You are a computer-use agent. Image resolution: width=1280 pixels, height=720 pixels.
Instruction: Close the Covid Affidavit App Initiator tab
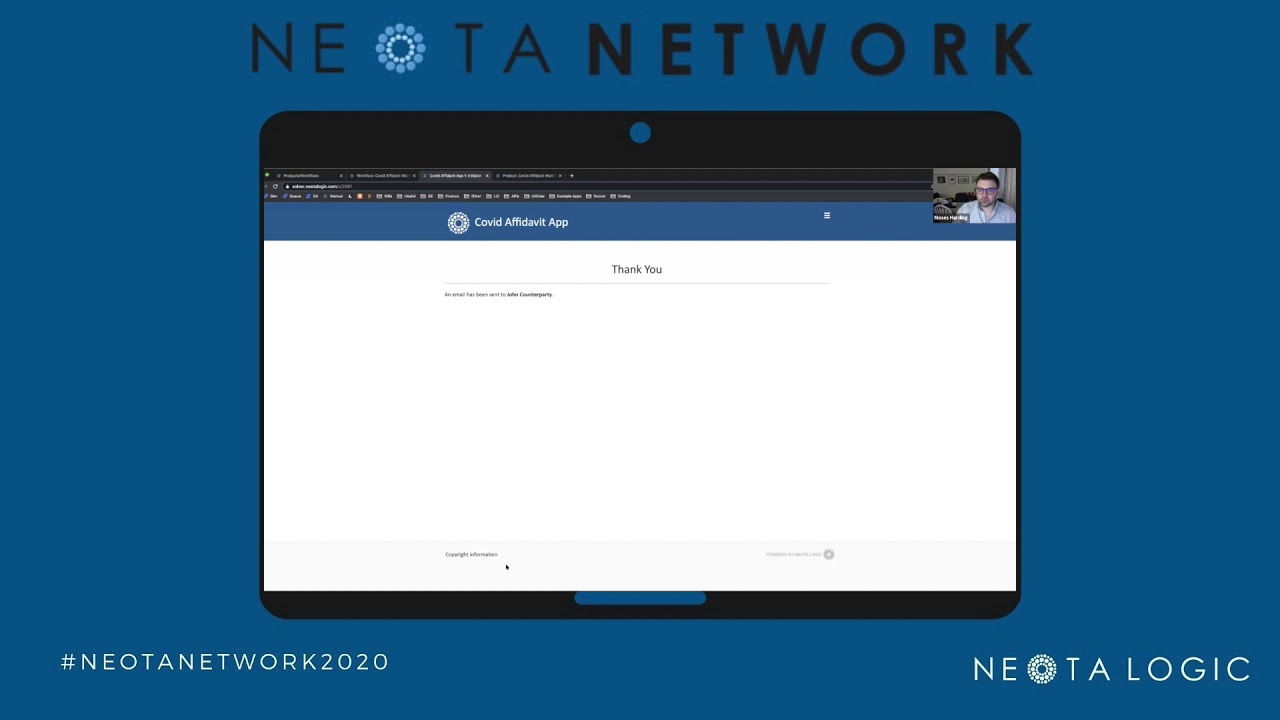coord(487,175)
